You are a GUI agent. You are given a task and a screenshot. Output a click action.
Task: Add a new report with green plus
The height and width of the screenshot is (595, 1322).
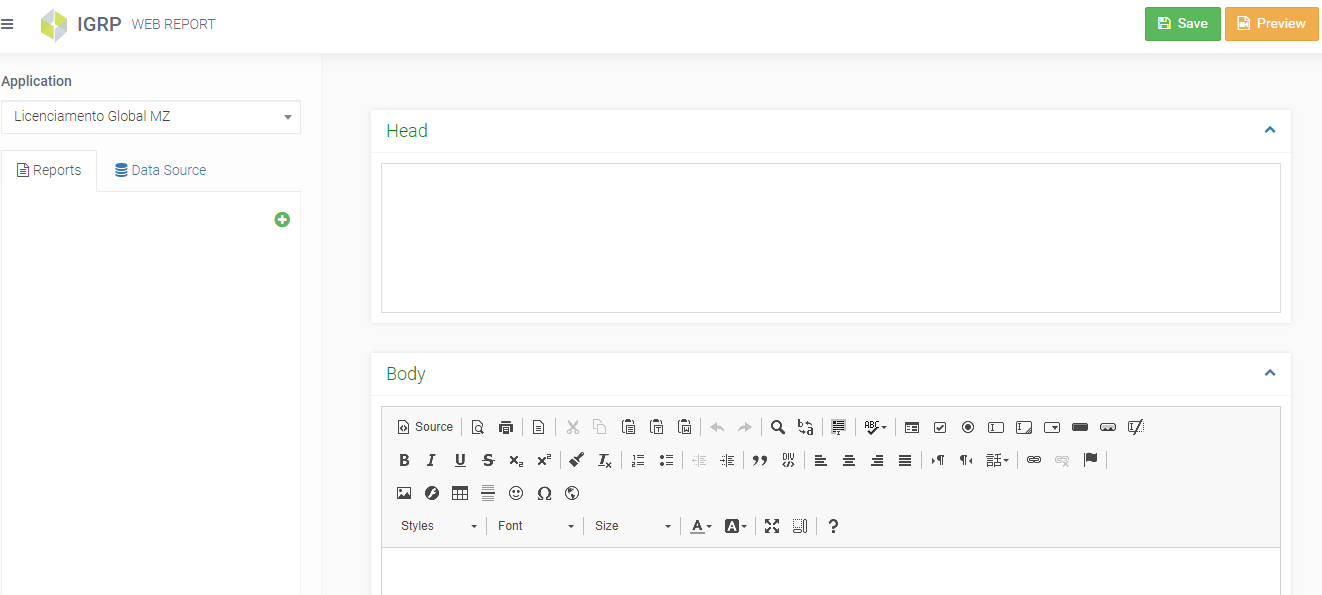tap(282, 220)
